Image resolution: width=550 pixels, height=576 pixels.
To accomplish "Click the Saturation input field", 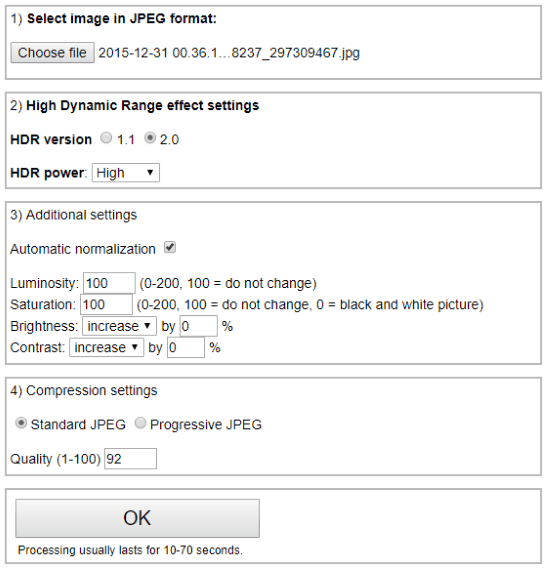I will point(106,305).
